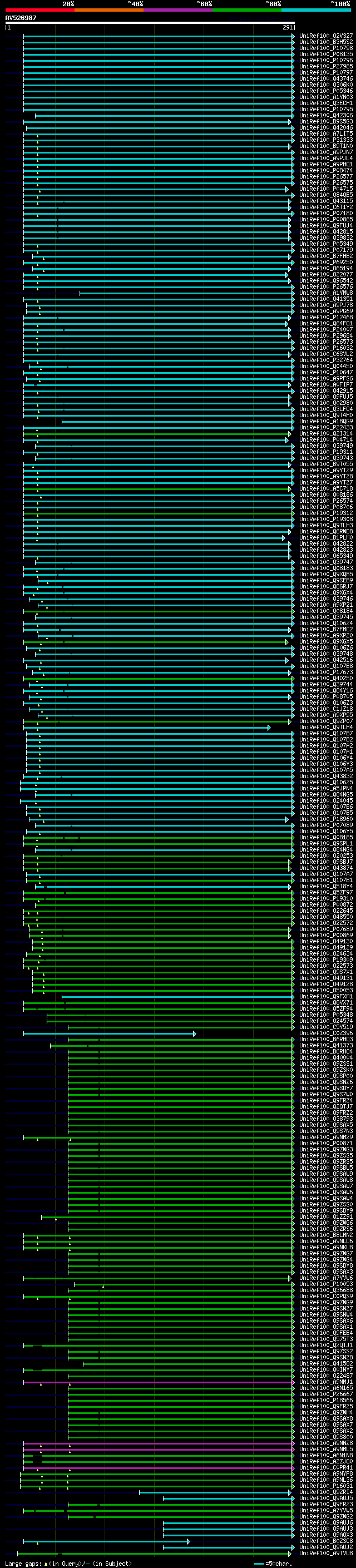Viewport: 356px width, 1568px height.
Task: Select hit label UniRef100_A7YVW6
Action: (326, 1278)
